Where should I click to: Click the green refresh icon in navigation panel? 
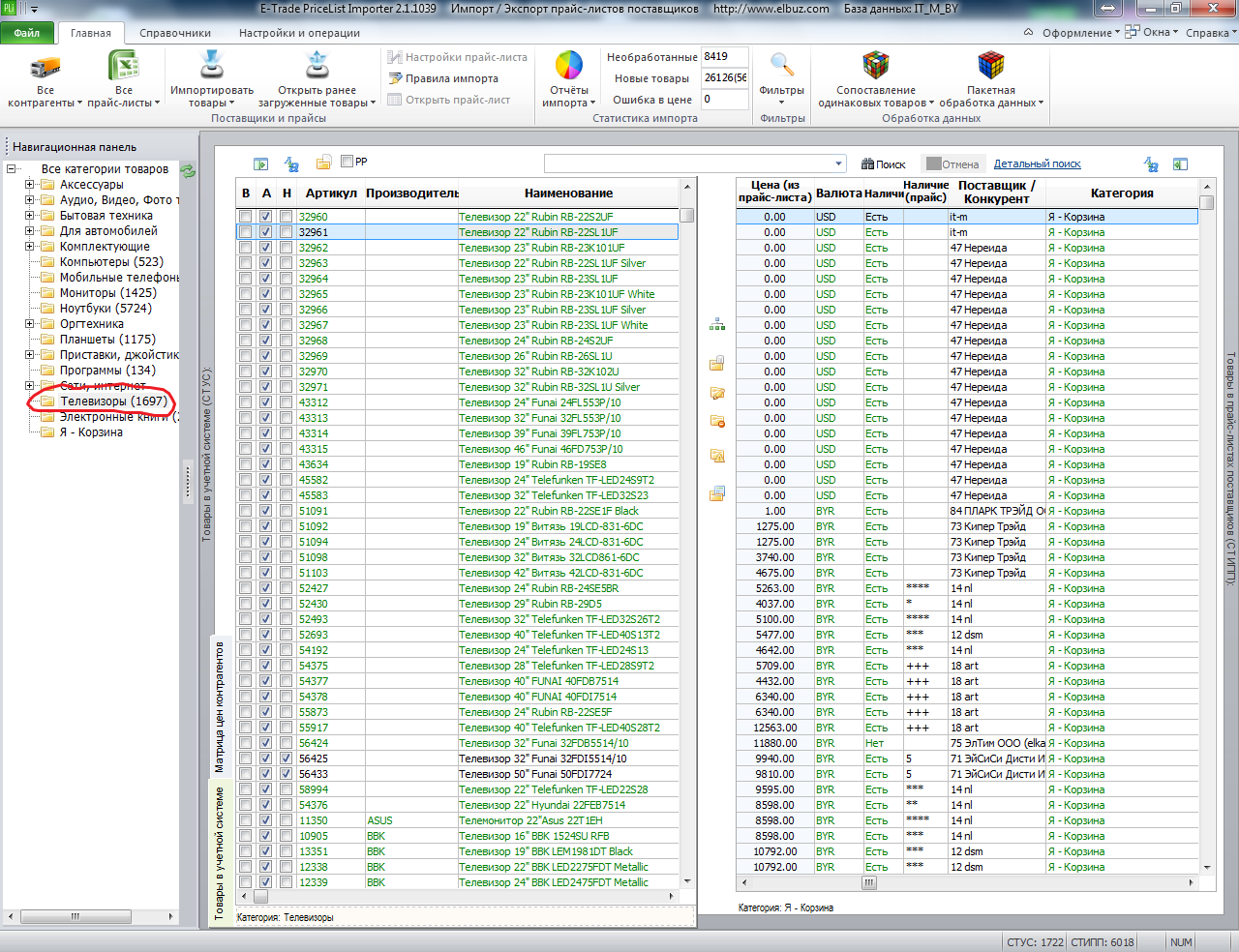point(188,171)
